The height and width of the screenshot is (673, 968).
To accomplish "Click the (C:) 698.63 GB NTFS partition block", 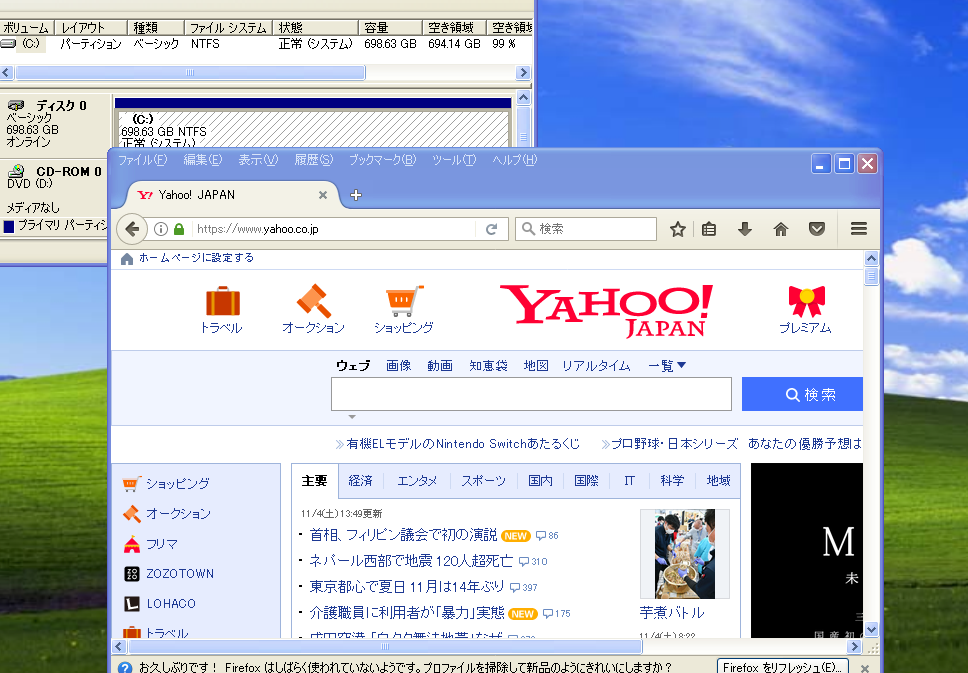I will click(x=313, y=129).
